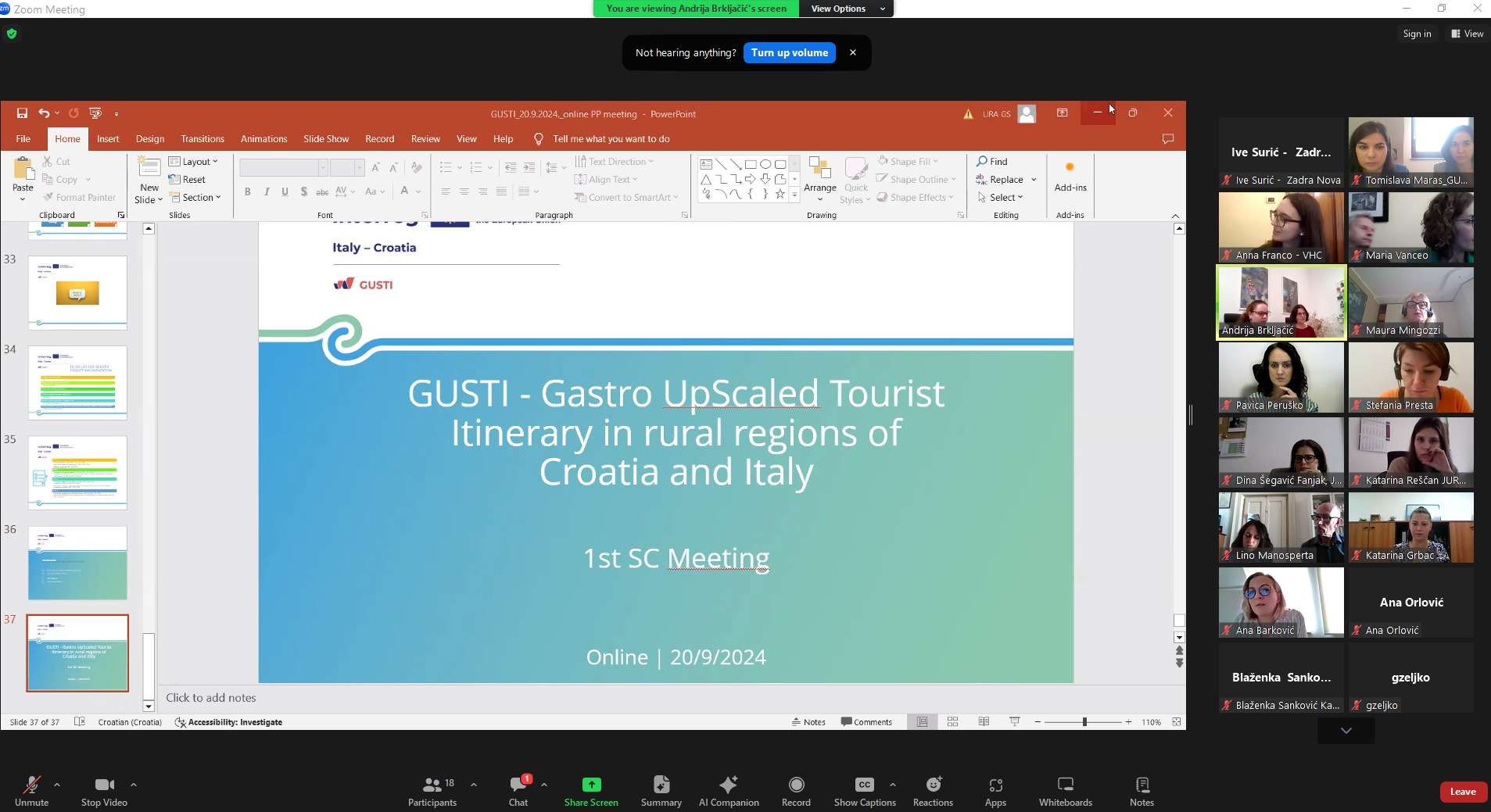Click the New Slide icon
1491x812 pixels.
(149, 167)
